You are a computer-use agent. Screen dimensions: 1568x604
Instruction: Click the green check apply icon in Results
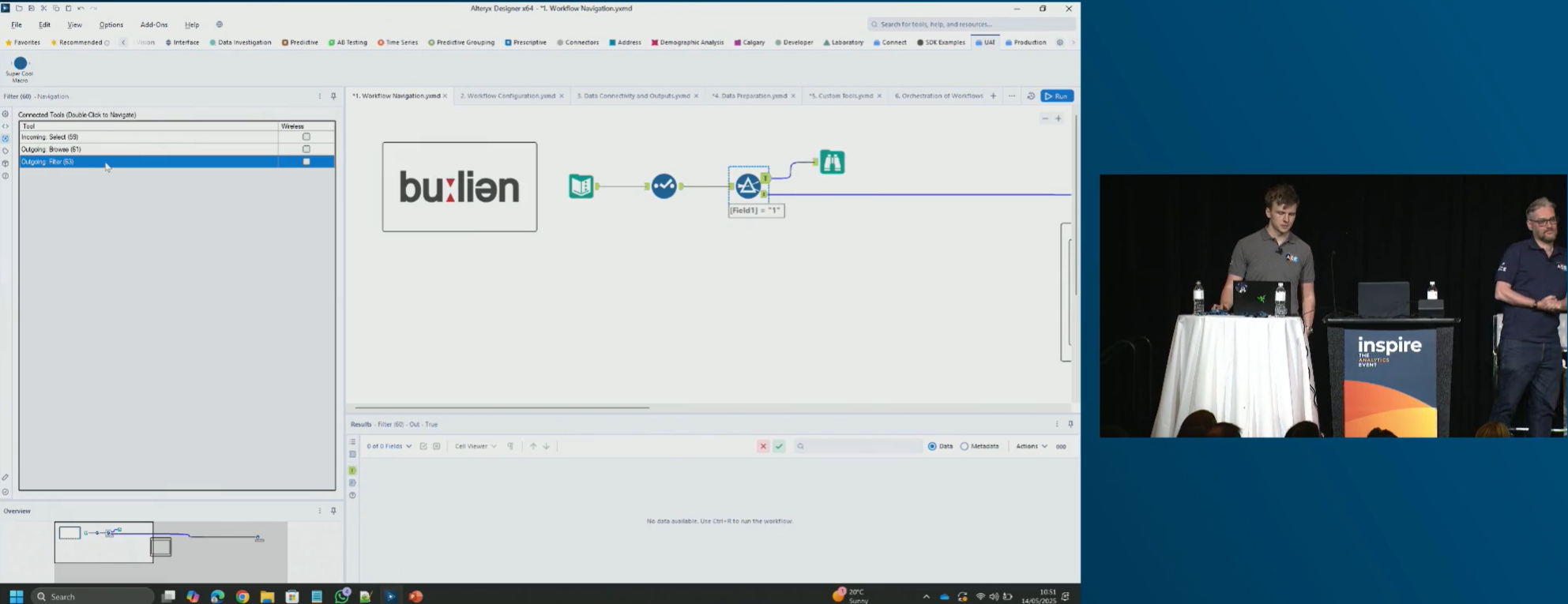click(779, 446)
